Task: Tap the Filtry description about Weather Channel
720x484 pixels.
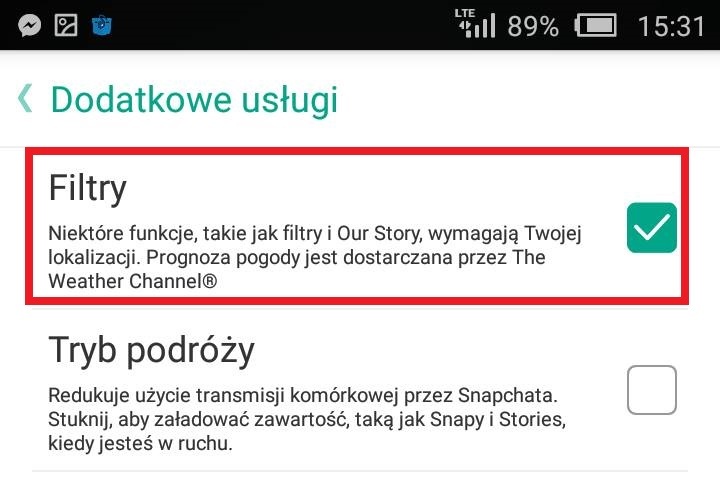Action: 315,257
